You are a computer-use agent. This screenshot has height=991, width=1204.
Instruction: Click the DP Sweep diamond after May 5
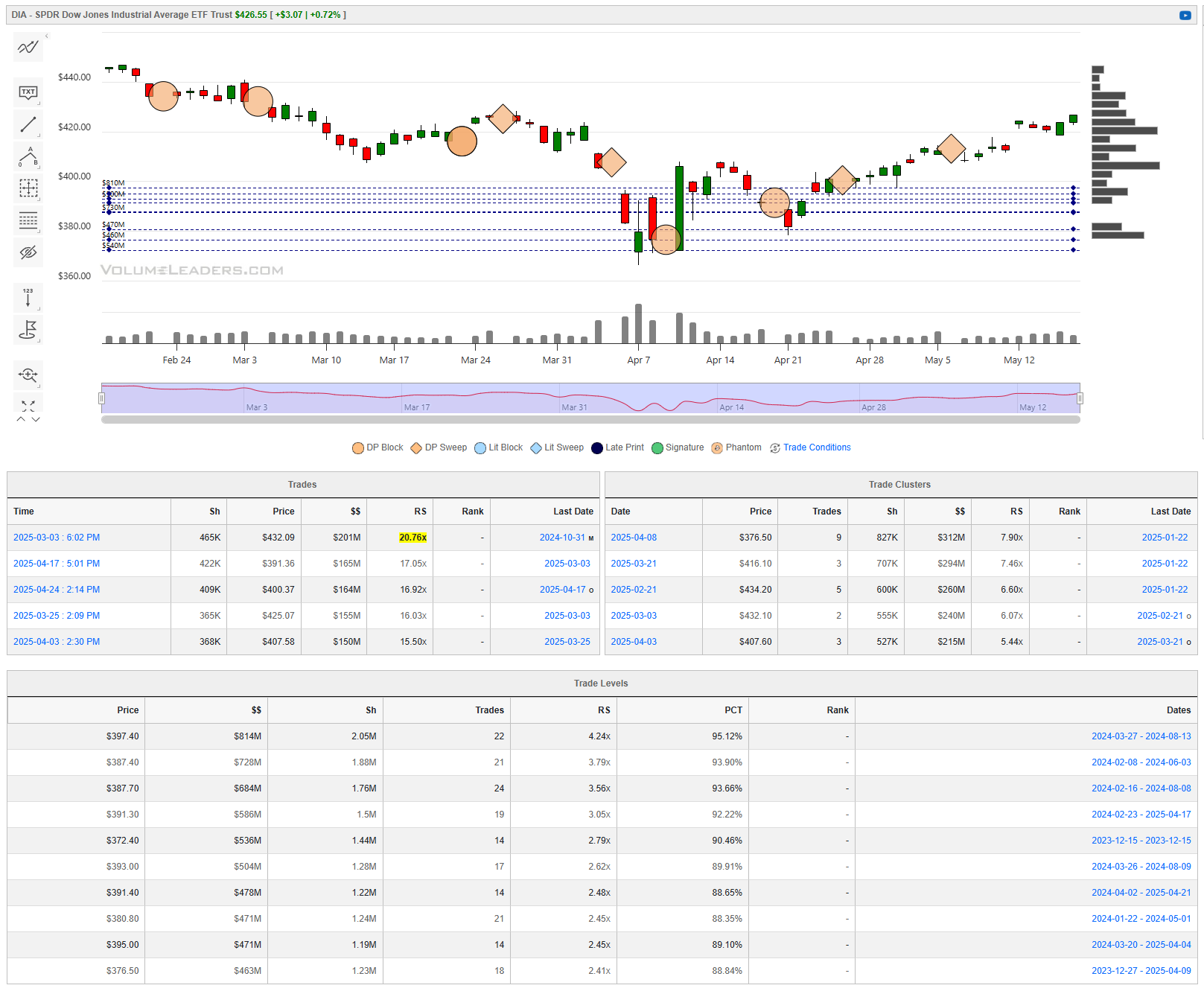[951, 149]
